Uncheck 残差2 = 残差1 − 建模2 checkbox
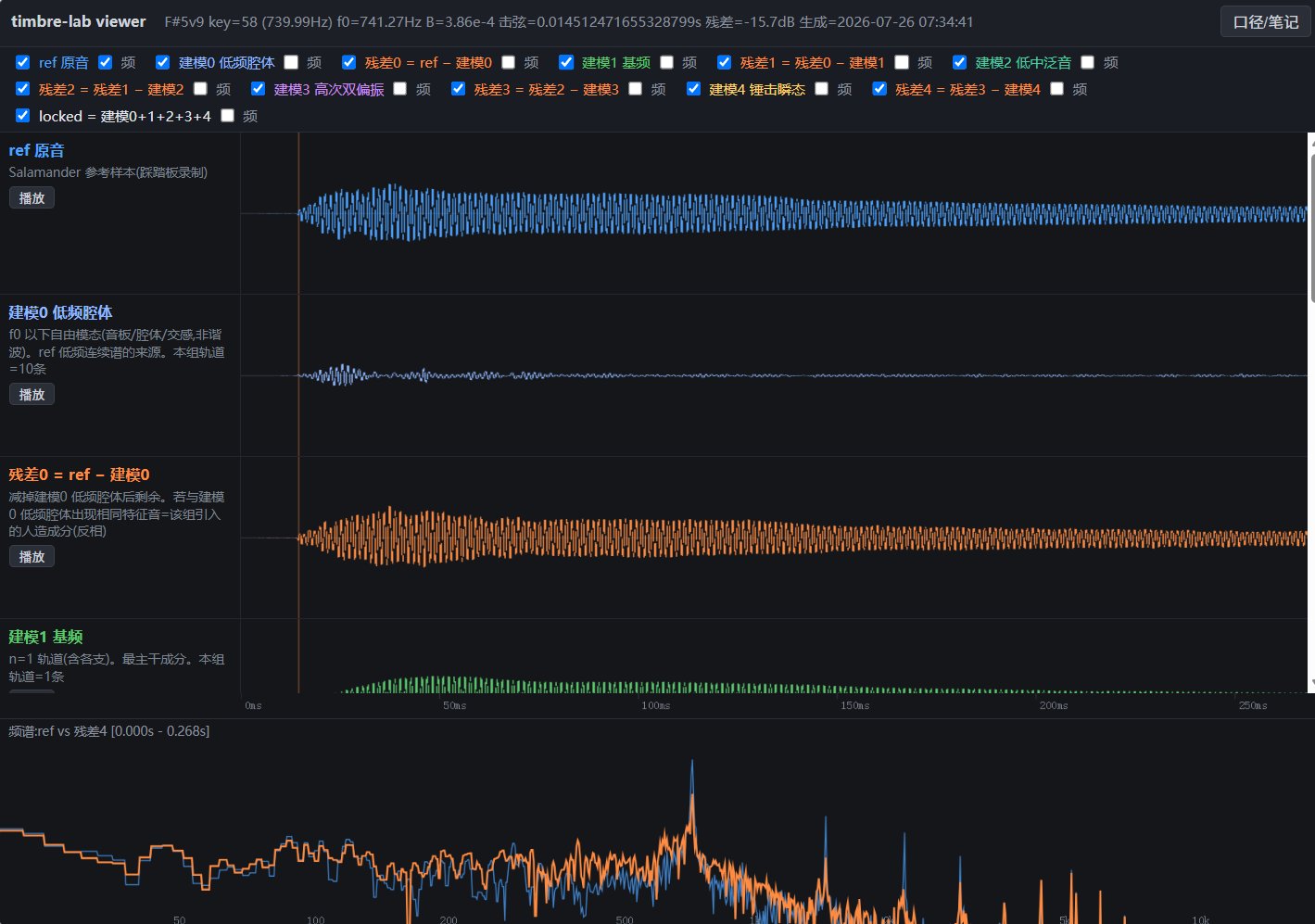 tap(23, 89)
